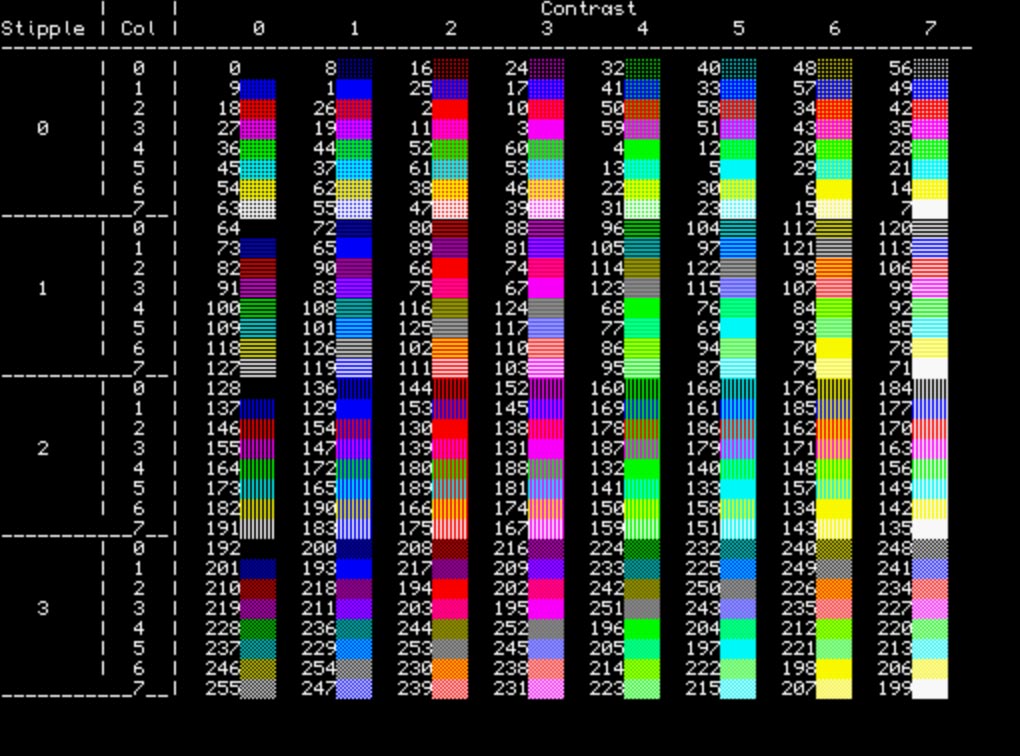This screenshot has height=756, width=1020.
Task: Choose the light blue swatch labeled 247
Action: click(x=355, y=689)
